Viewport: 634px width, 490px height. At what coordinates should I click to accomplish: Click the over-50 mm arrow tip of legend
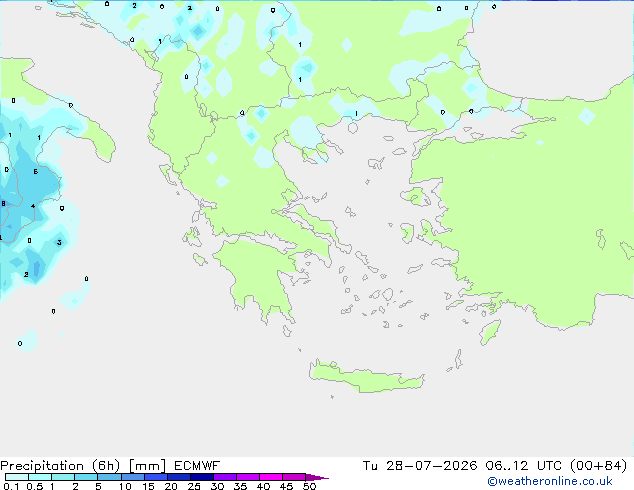coord(317,477)
